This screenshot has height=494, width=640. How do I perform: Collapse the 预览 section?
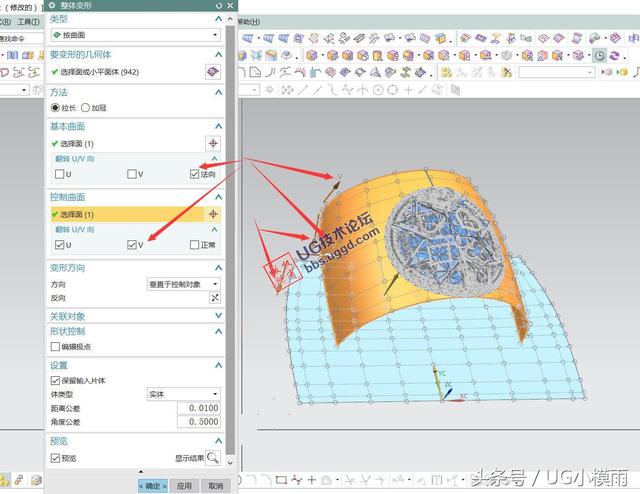[218, 441]
